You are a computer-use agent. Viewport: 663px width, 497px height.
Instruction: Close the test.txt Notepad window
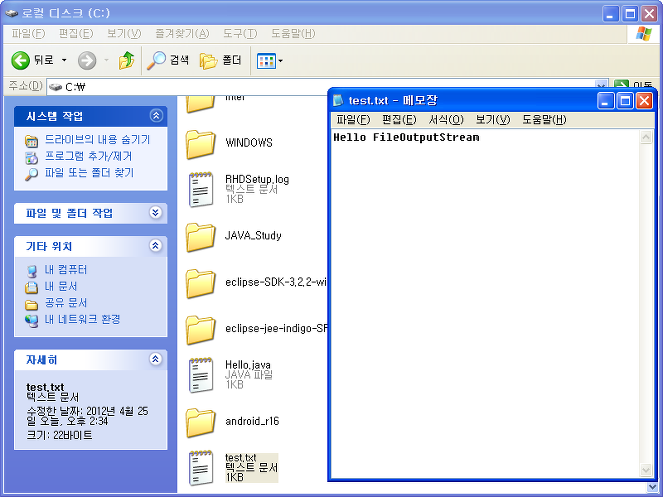coord(644,101)
